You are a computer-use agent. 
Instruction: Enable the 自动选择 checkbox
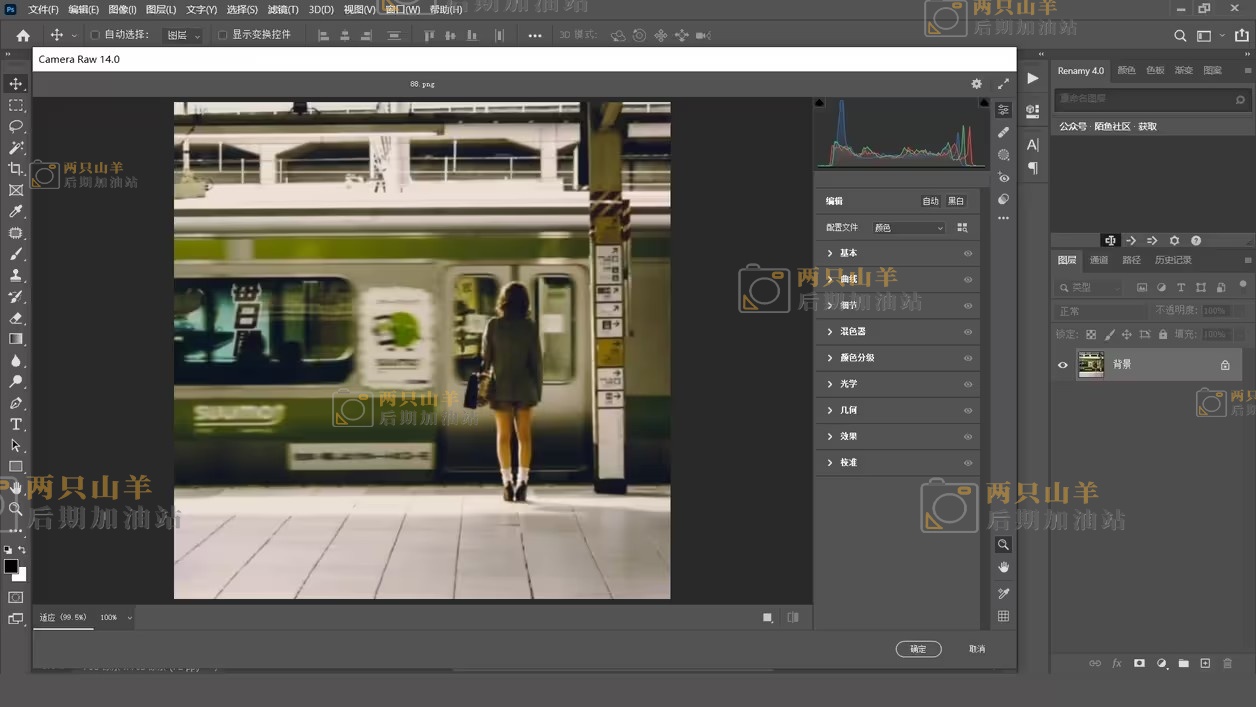(x=95, y=35)
